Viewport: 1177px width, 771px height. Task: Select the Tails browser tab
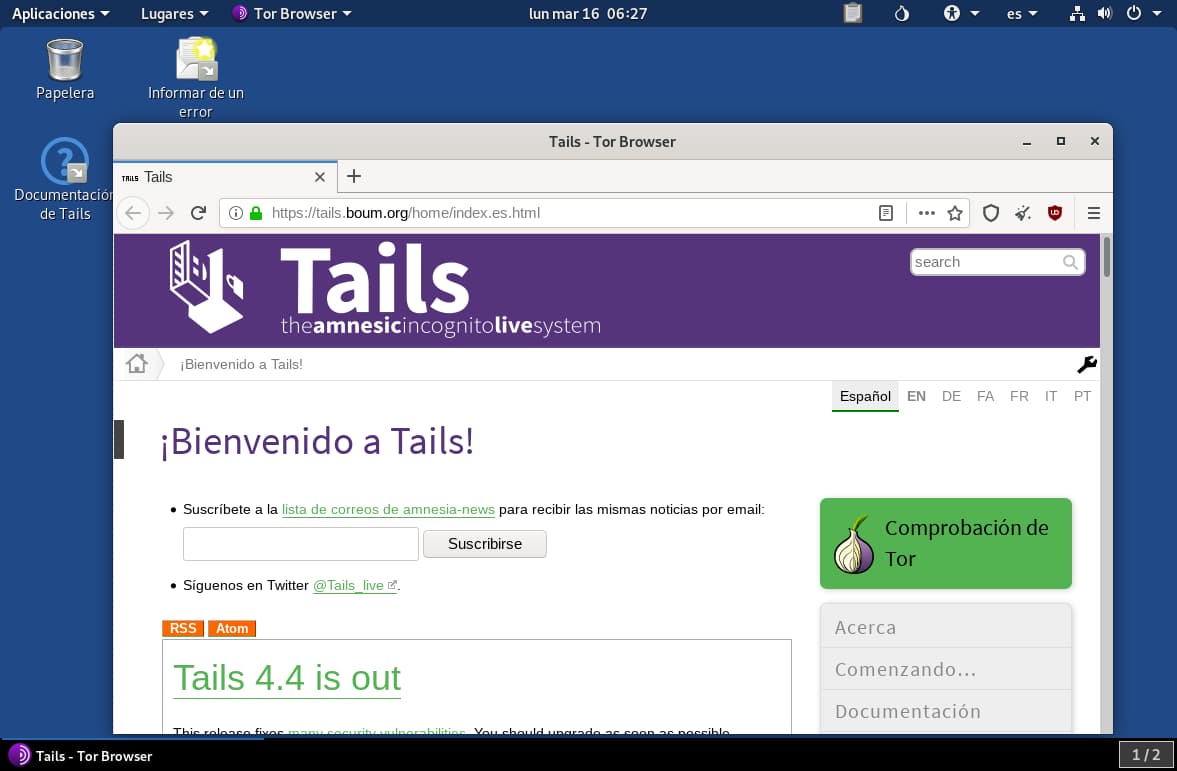[224, 177]
